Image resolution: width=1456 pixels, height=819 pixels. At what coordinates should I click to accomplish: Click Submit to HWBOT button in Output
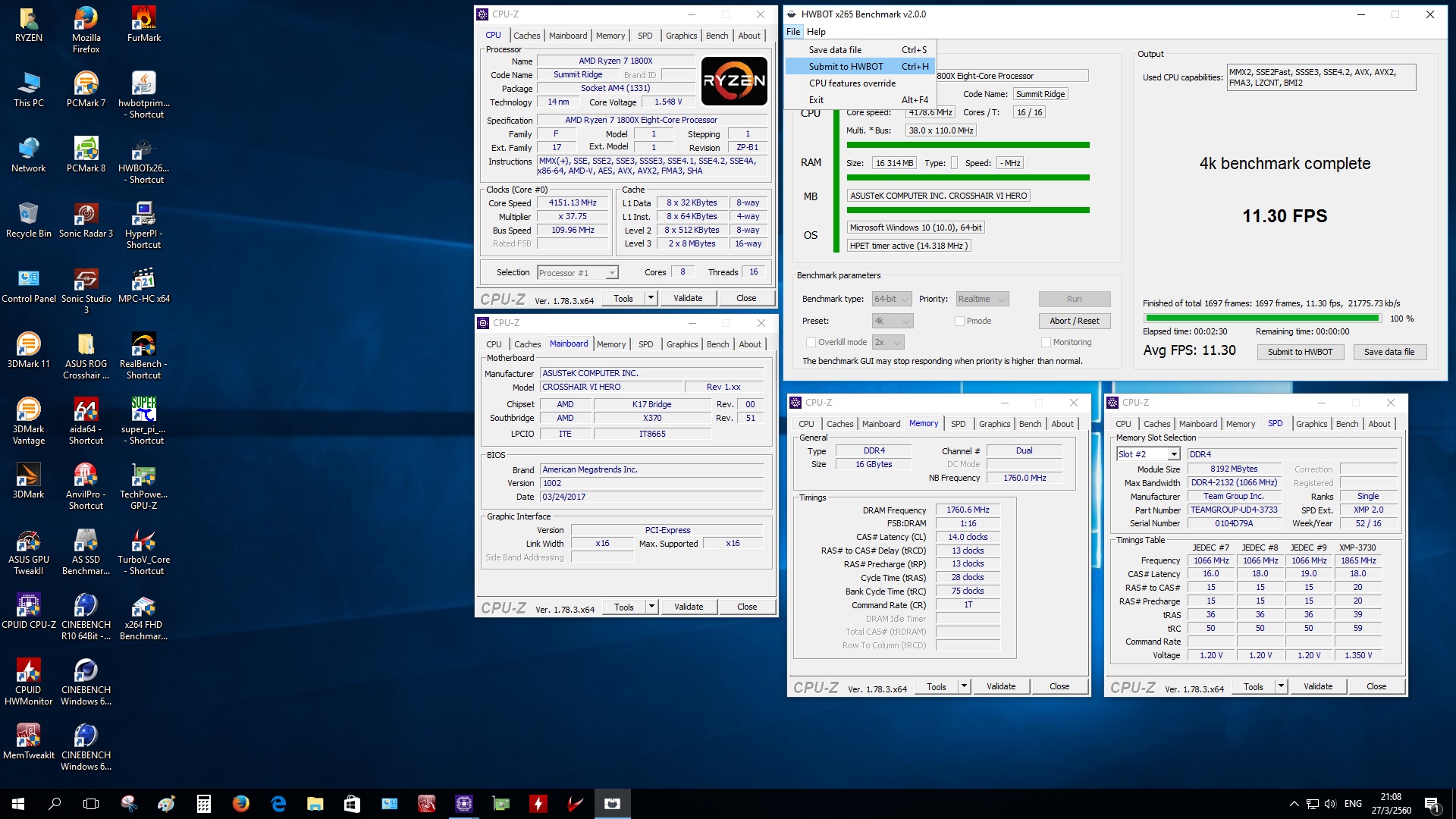[x=1300, y=353]
